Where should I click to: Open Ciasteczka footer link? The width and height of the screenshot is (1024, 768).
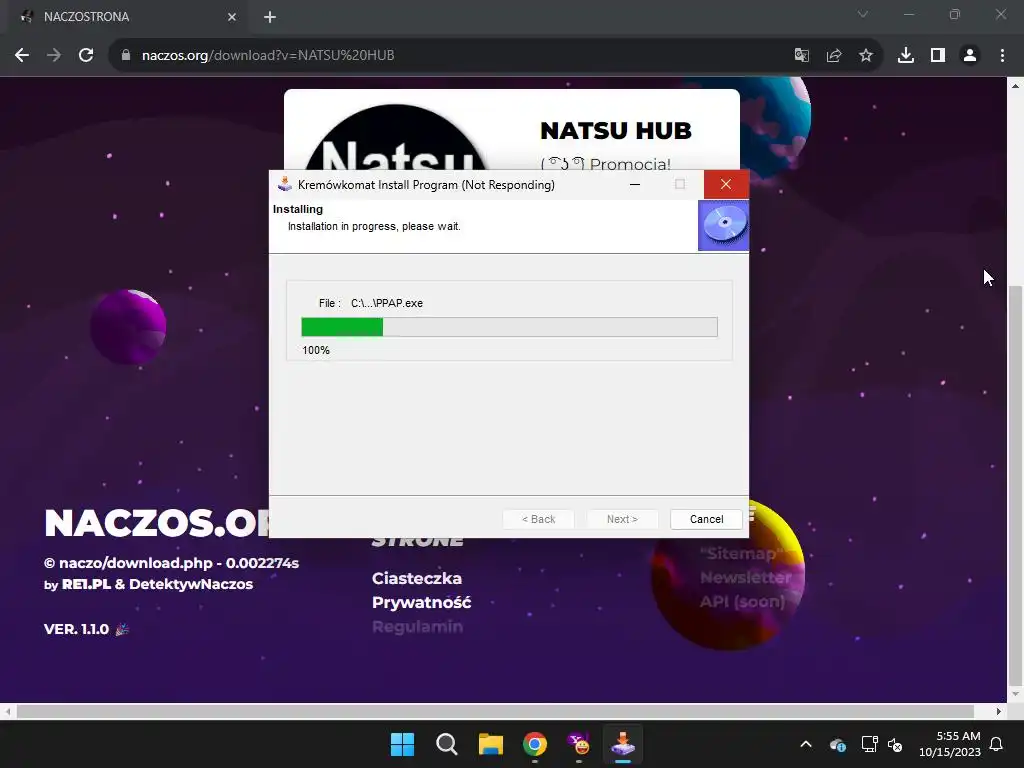pyautogui.click(x=417, y=579)
